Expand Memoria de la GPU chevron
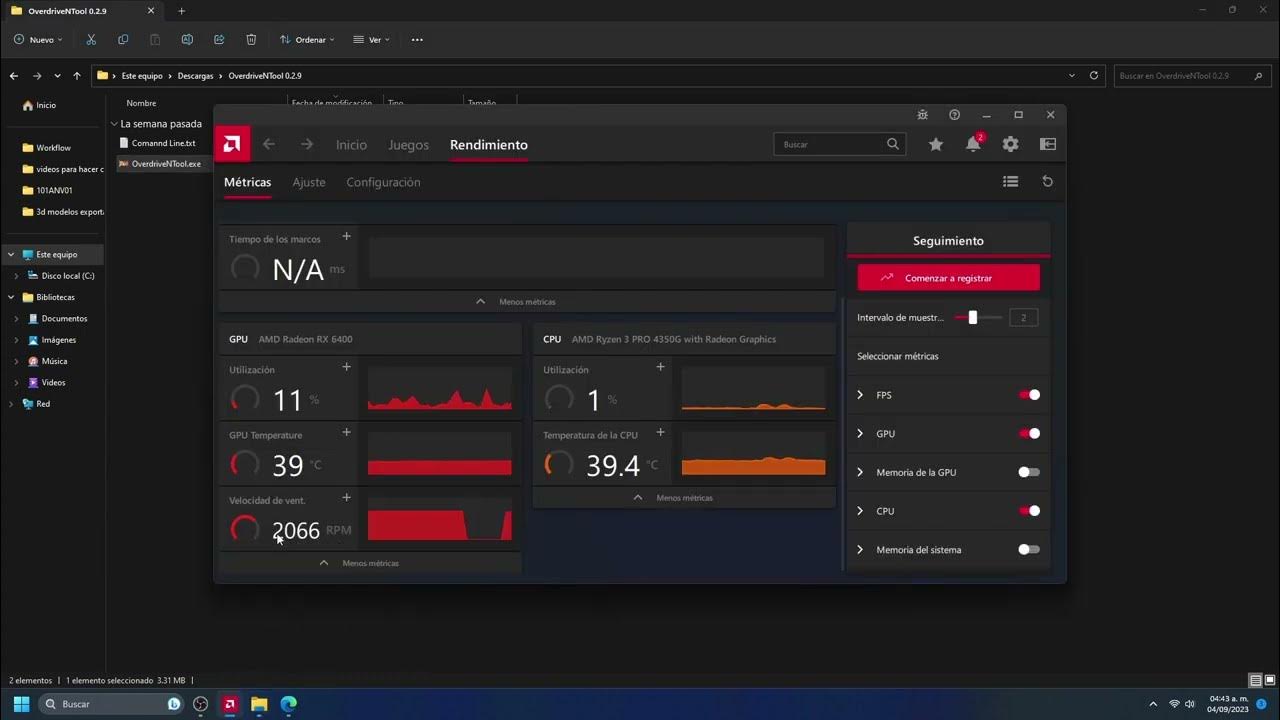 pos(860,472)
